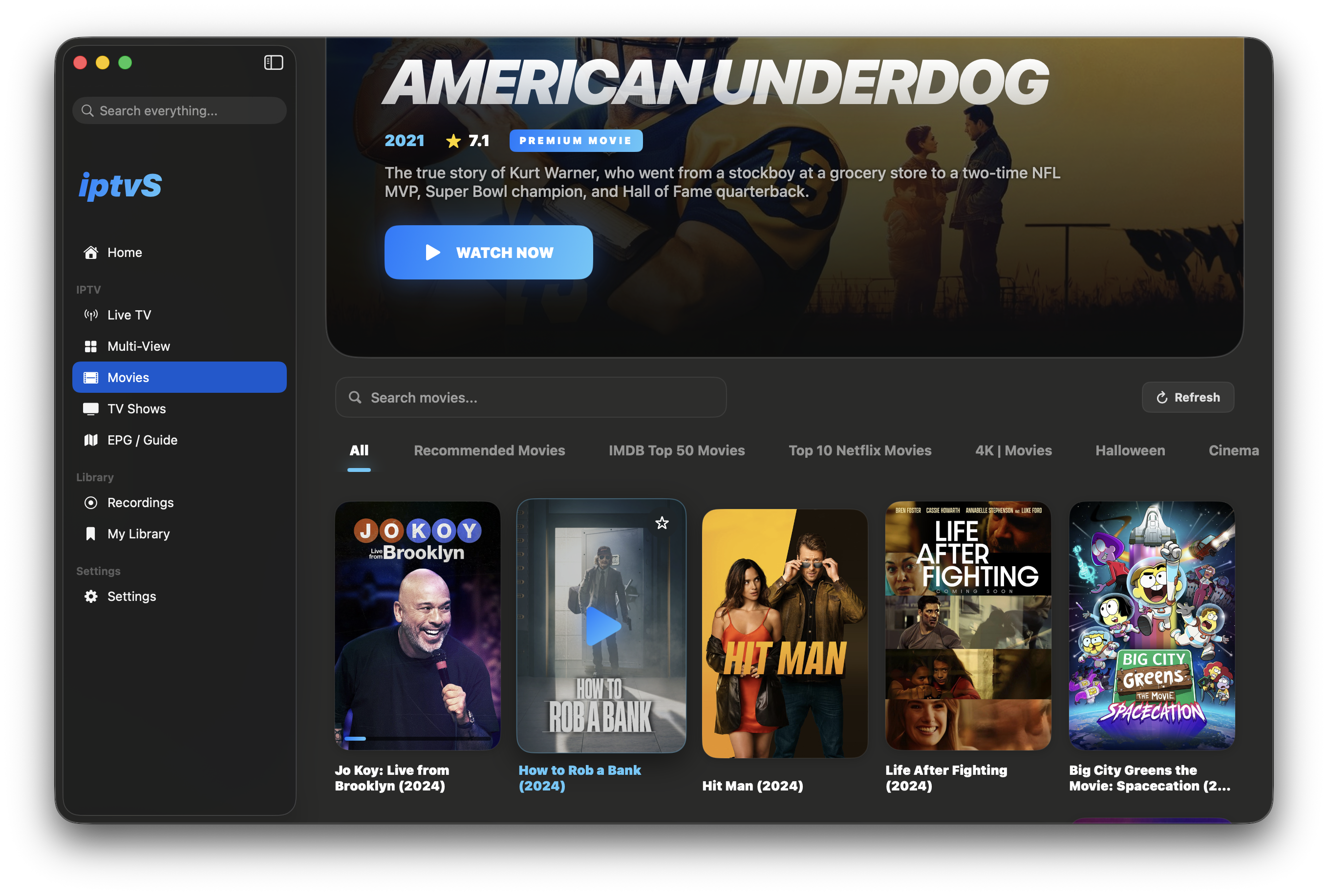Screen dimensions: 1328x896
Task: Open Hit Man poster
Action: coord(785,633)
